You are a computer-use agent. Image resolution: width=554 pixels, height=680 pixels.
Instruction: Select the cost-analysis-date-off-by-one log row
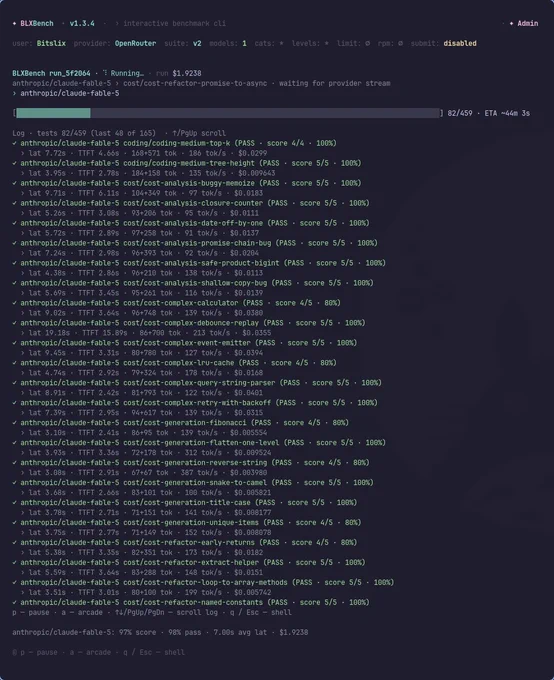pyautogui.click(x=191, y=223)
